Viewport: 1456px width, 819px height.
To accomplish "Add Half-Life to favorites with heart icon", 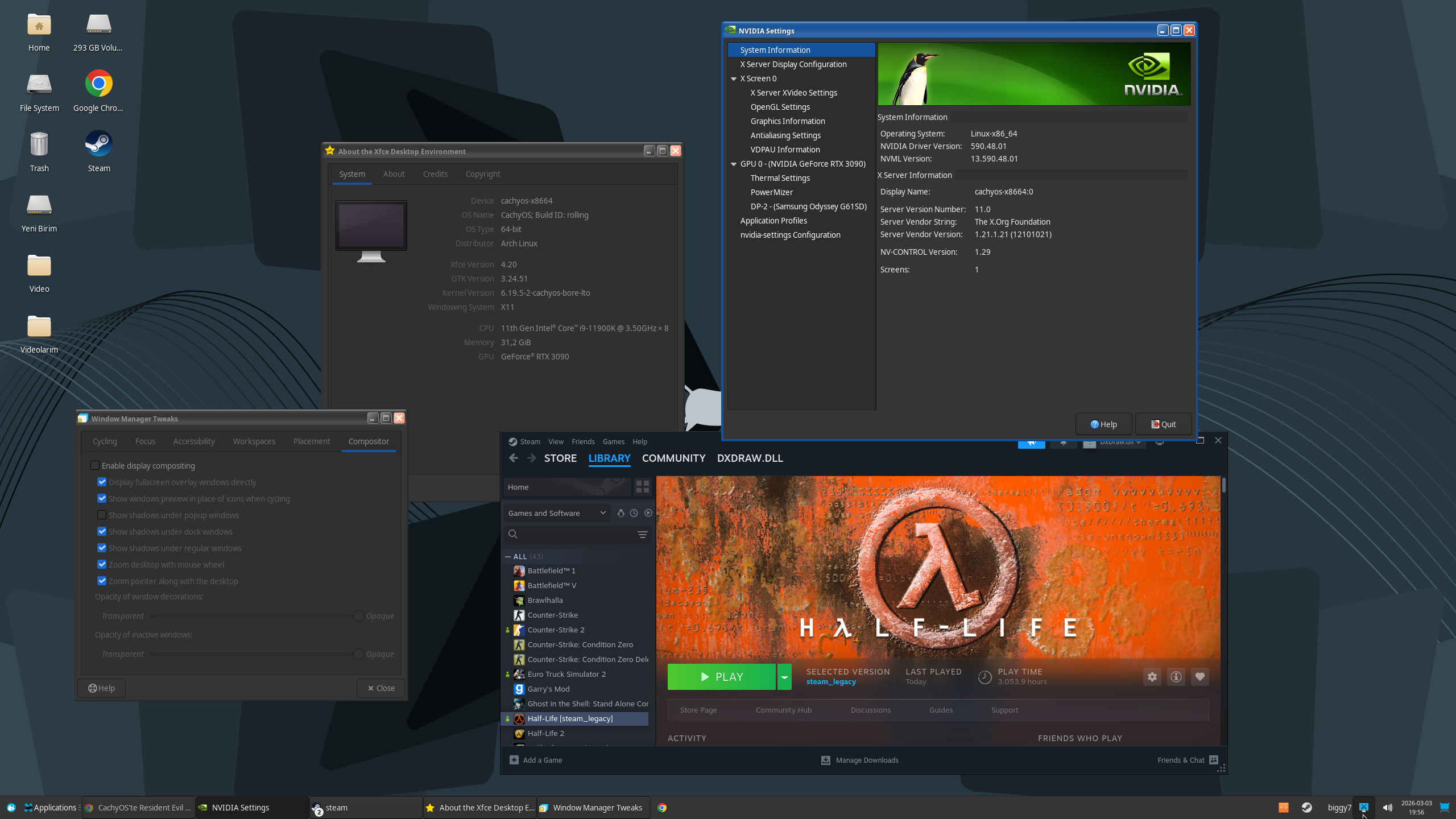I will point(1200,677).
